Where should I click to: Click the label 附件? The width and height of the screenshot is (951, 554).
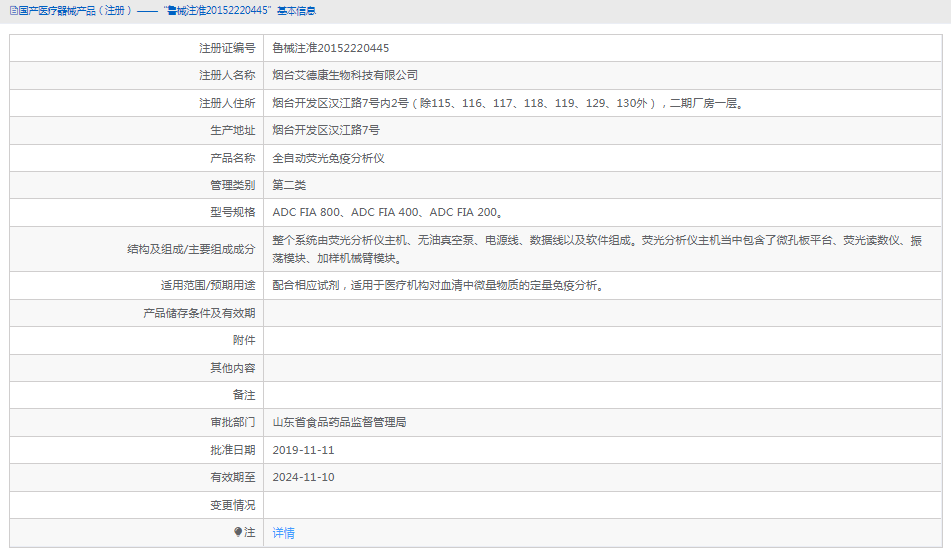pos(244,340)
